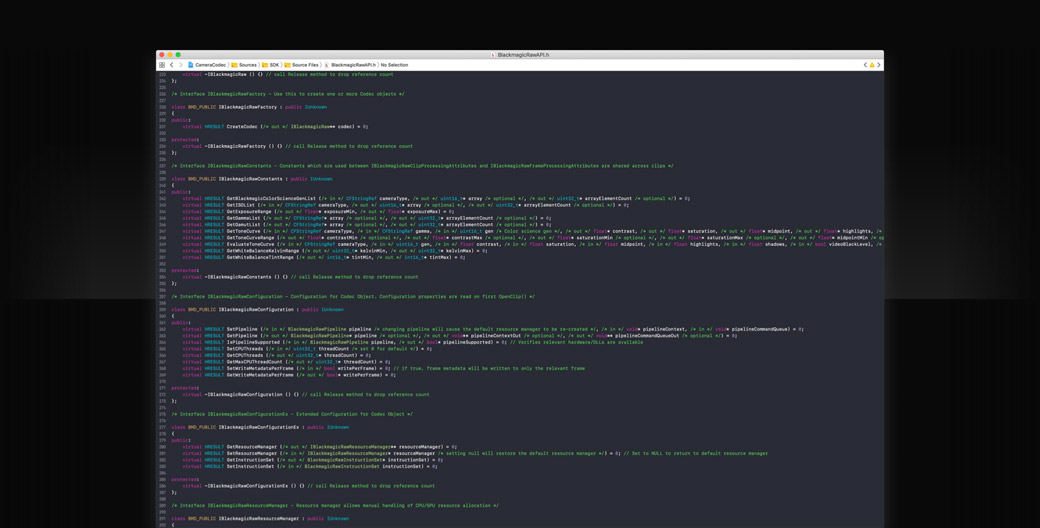Click the IBlackmagicRawConstants class name
Viewport: 1040px width, 528px height.
(x=251, y=179)
